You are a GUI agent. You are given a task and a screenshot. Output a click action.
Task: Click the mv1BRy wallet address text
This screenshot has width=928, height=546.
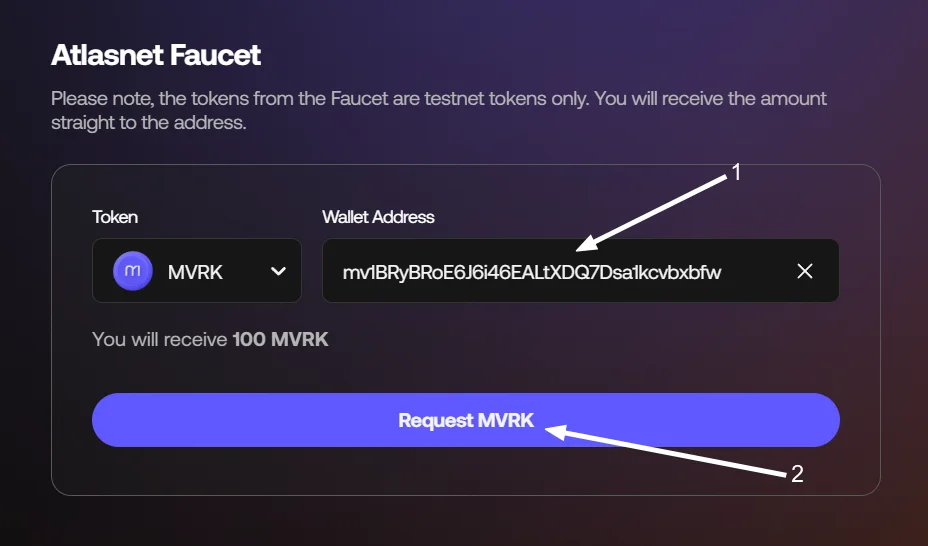coord(531,272)
